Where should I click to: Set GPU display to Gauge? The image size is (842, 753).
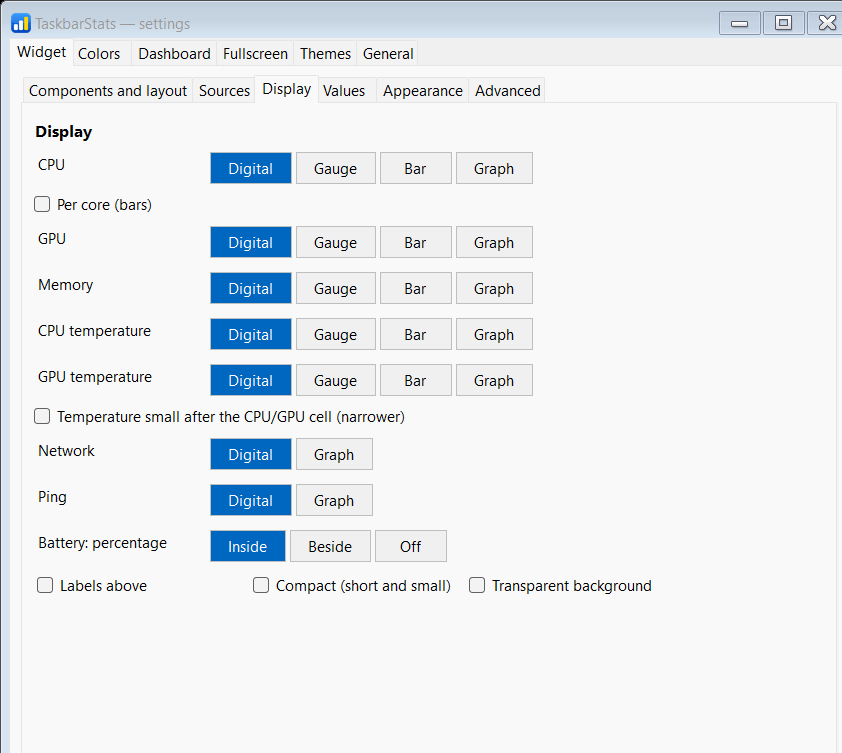(x=336, y=242)
